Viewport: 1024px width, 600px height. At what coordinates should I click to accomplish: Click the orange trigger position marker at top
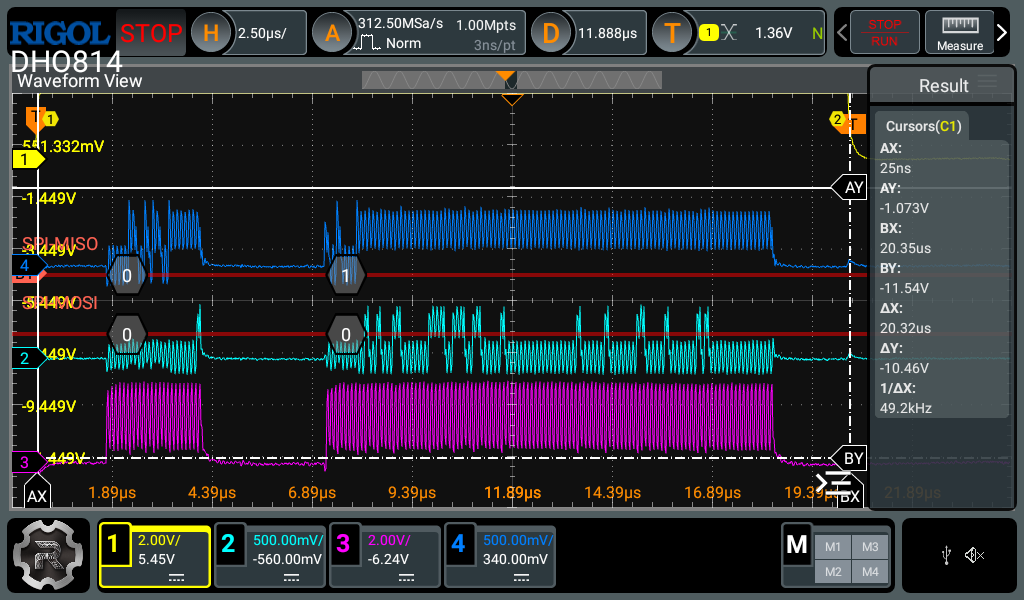(x=505, y=76)
